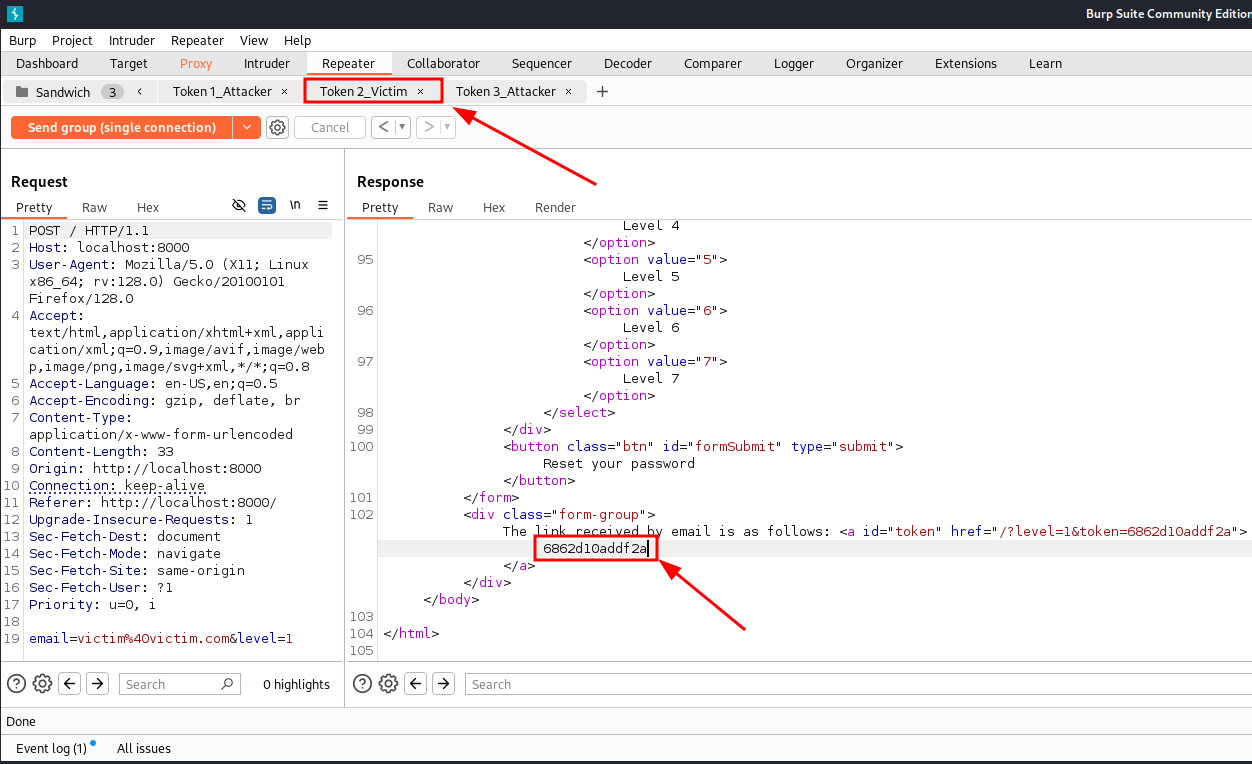Open next-history dropdown arrow
The image size is (1252, 764).
(447, 127)
